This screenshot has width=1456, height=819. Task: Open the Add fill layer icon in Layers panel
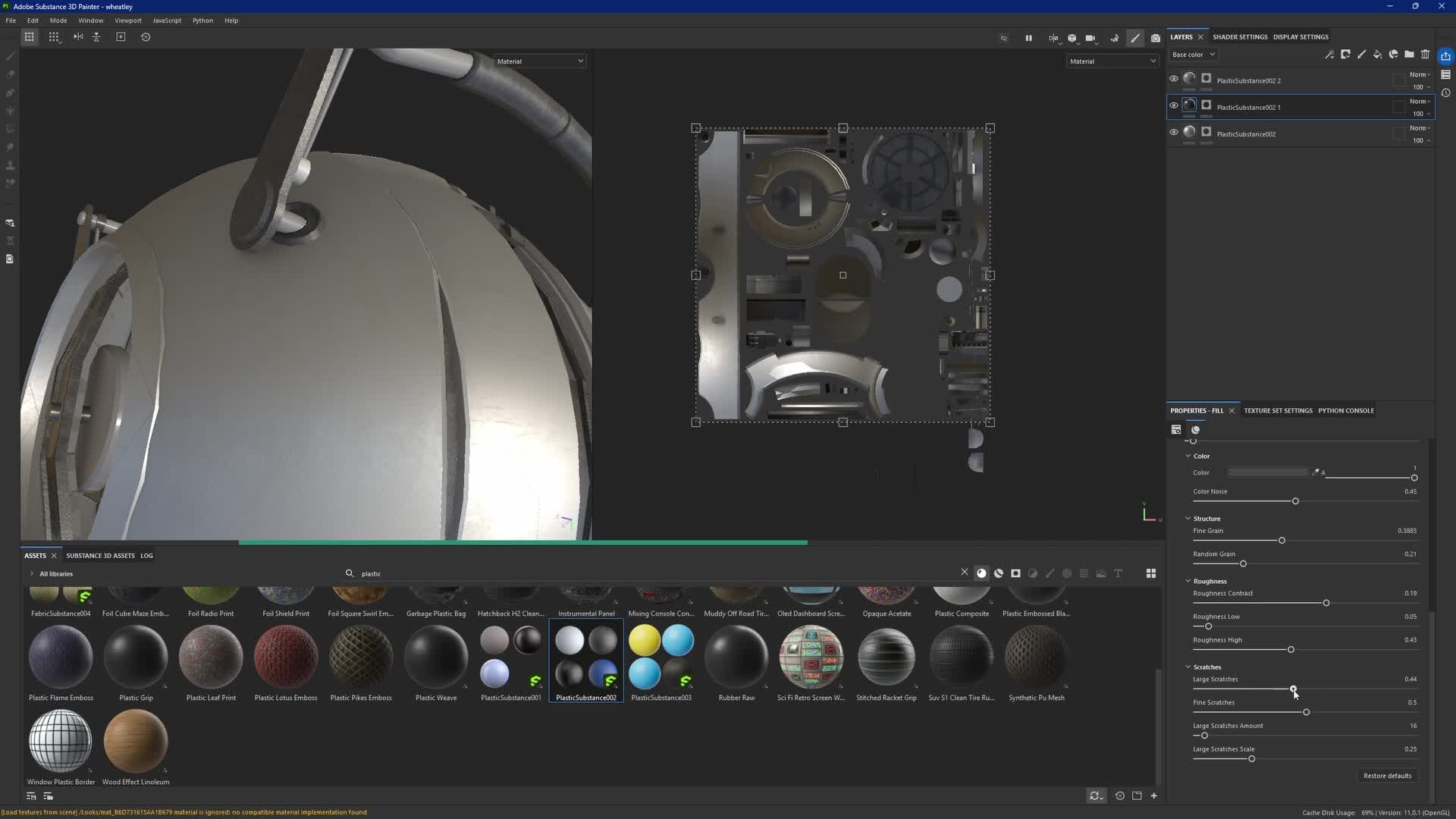click(x=1378, y=55)
